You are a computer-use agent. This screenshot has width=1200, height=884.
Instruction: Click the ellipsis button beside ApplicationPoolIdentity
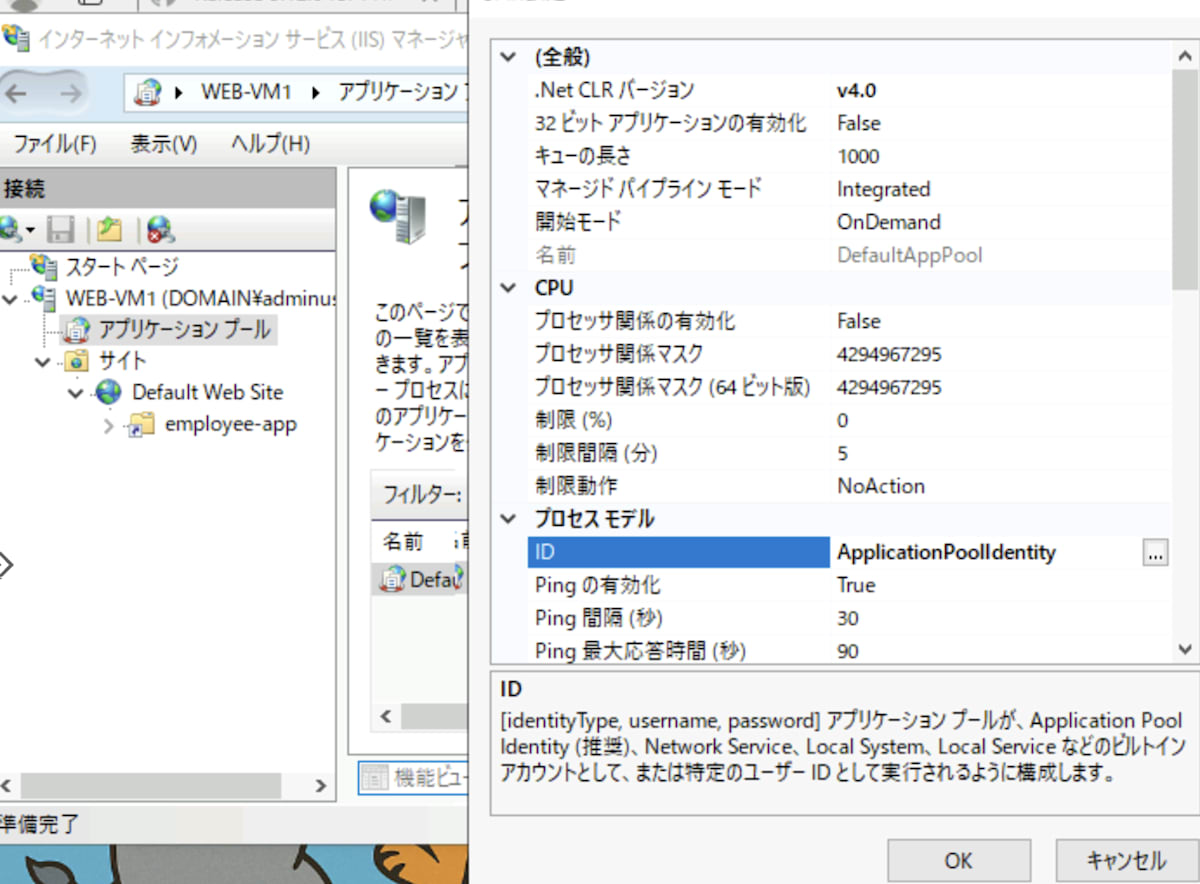coord(1155,552)
